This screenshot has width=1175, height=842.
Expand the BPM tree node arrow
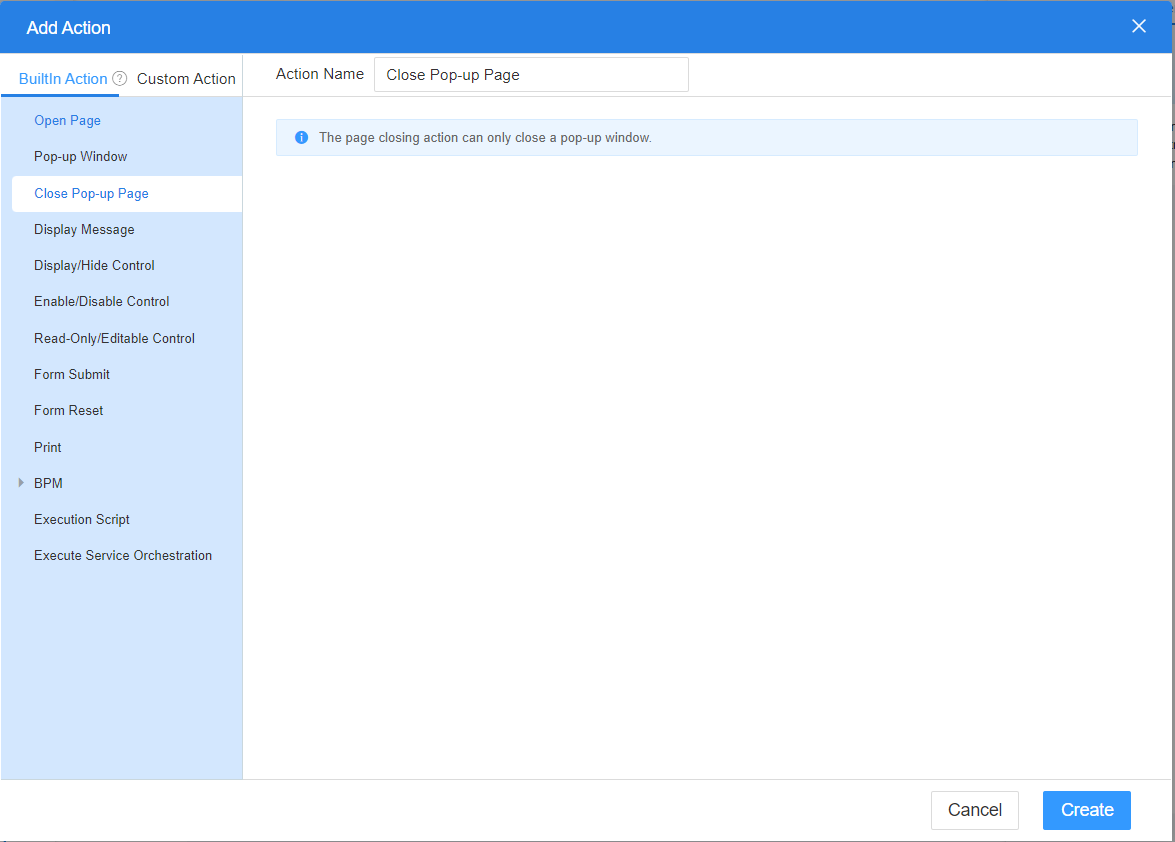(21, 483)
